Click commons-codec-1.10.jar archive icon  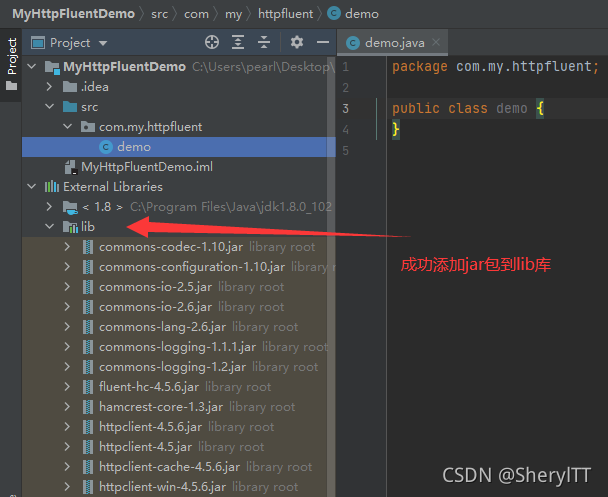[x=88, y=247]
